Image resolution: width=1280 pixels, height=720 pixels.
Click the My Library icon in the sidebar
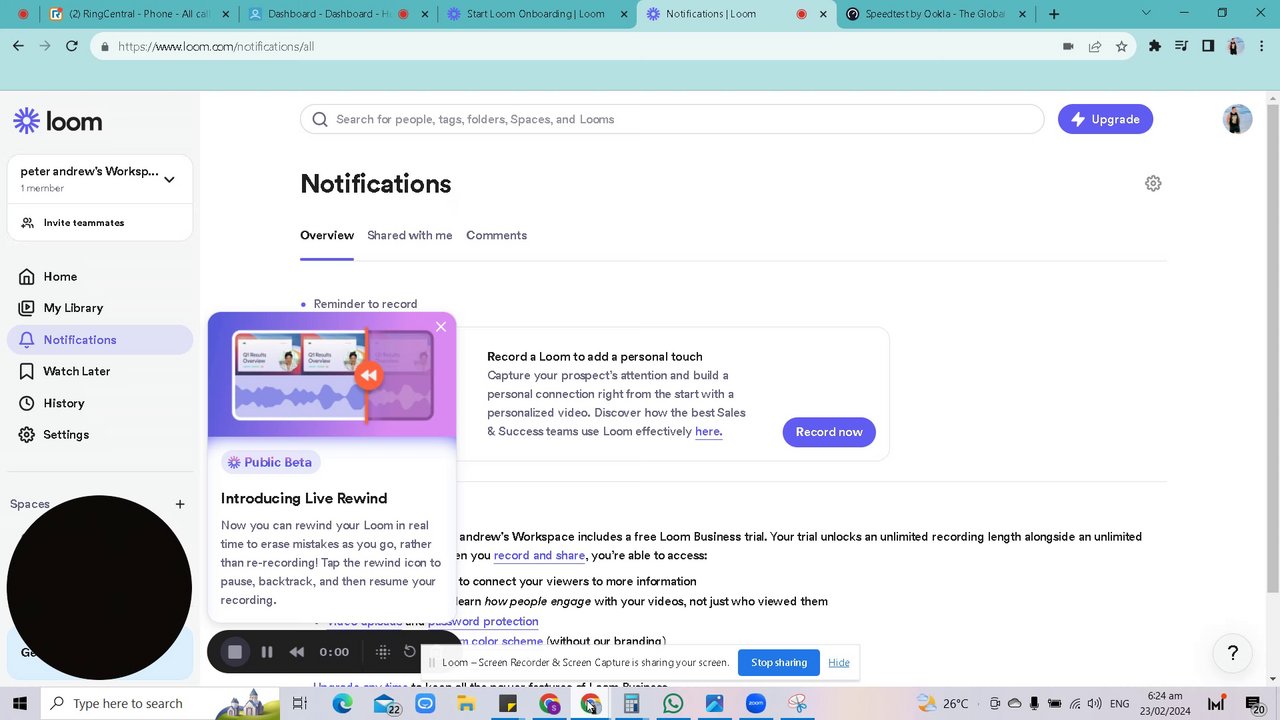point(26,308)
